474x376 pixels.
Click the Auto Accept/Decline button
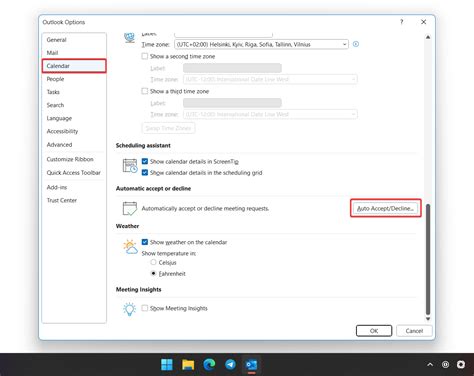(385, 208)
